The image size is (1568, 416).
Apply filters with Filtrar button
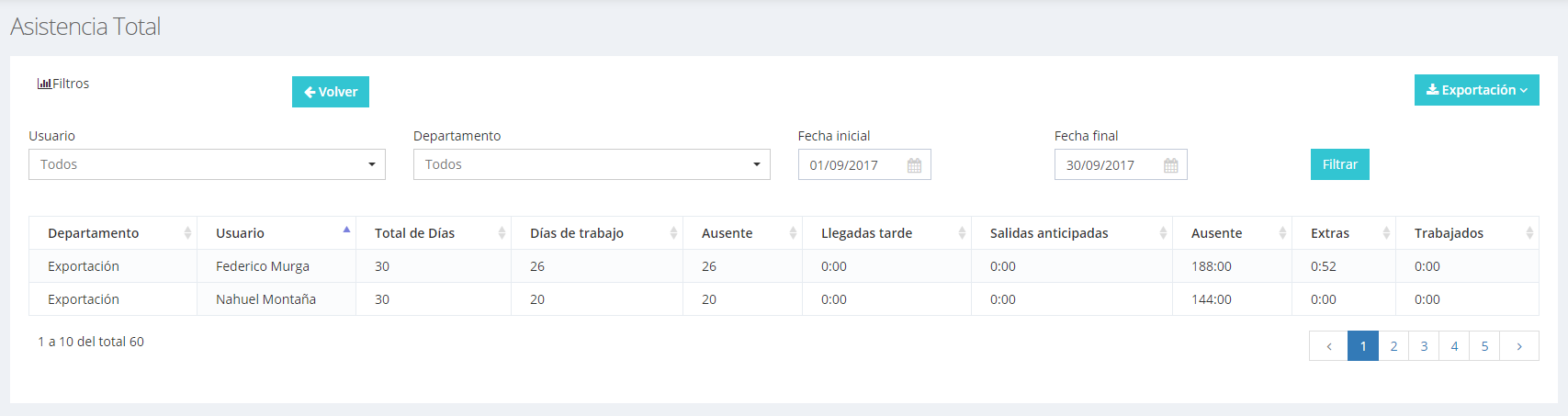coord(1340,164)
